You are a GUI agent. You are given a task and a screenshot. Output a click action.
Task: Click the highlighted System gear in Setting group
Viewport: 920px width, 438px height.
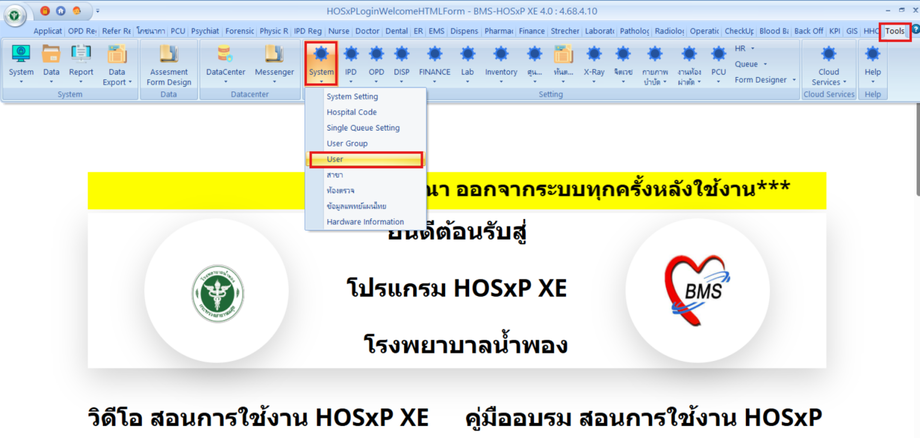click(321, 63)
